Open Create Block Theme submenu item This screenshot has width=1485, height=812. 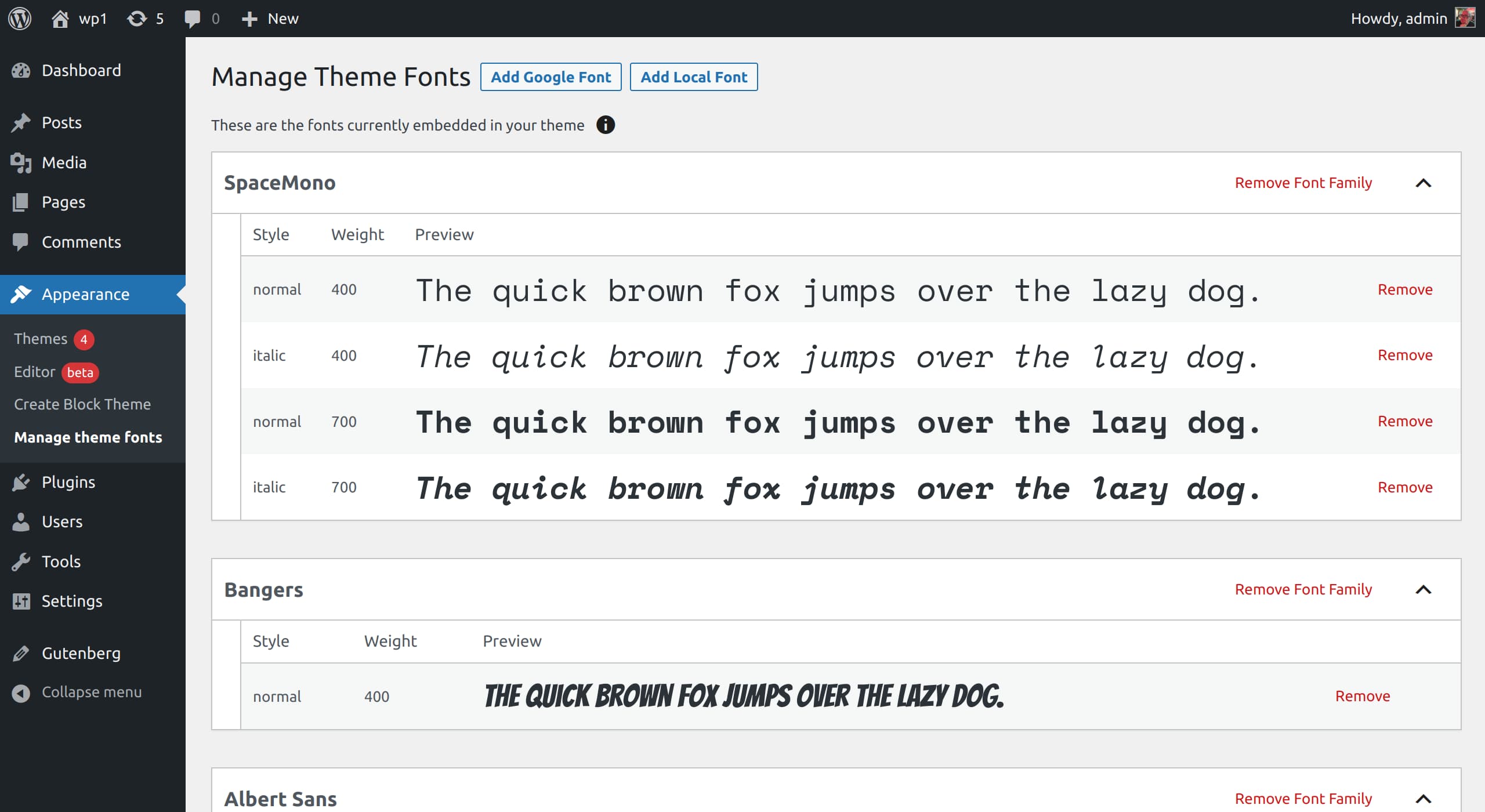[82, 404]
